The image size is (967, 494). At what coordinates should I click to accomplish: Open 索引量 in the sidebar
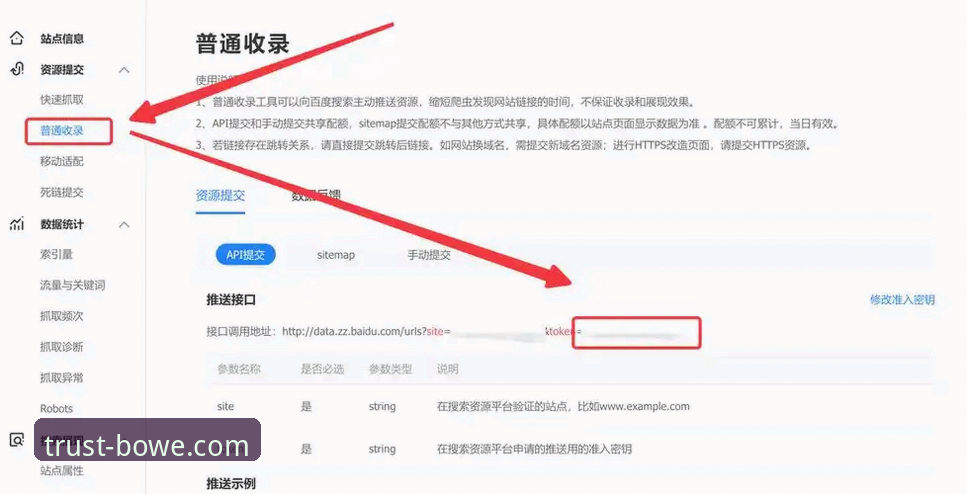[x=56, y=254]
